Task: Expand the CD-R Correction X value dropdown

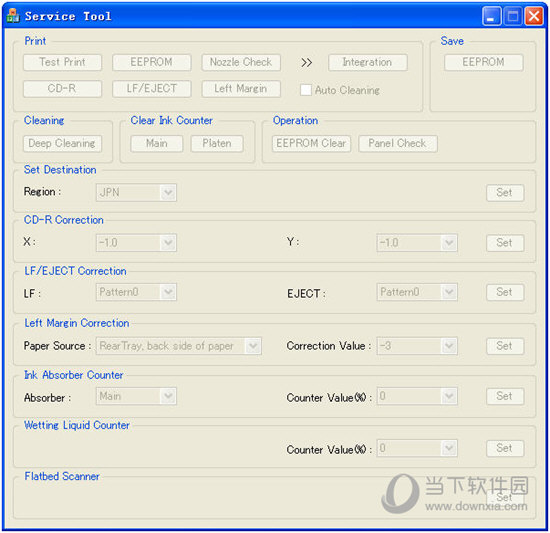Action: (136, 243)
